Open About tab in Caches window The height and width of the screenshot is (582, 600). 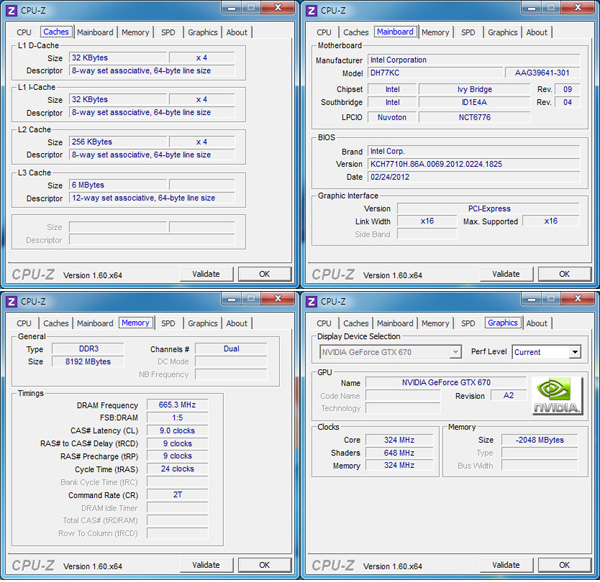pos(236,33)
